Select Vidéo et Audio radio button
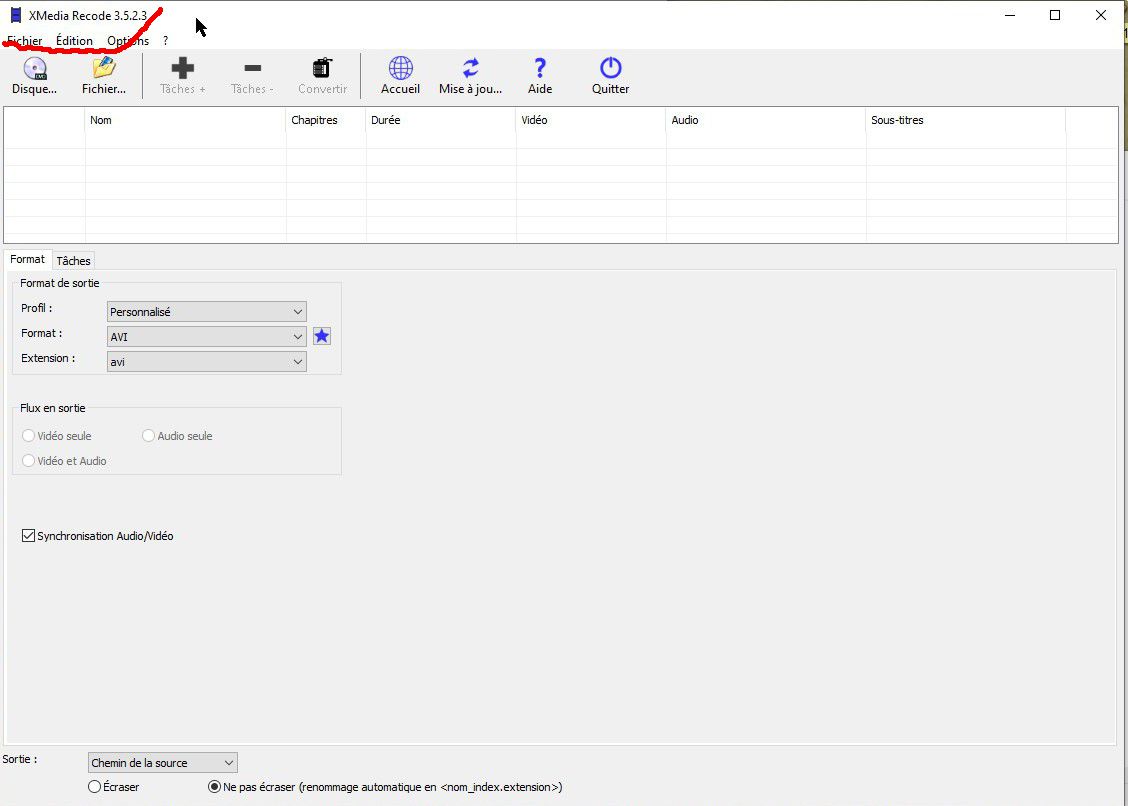 (x=28, y=461)
